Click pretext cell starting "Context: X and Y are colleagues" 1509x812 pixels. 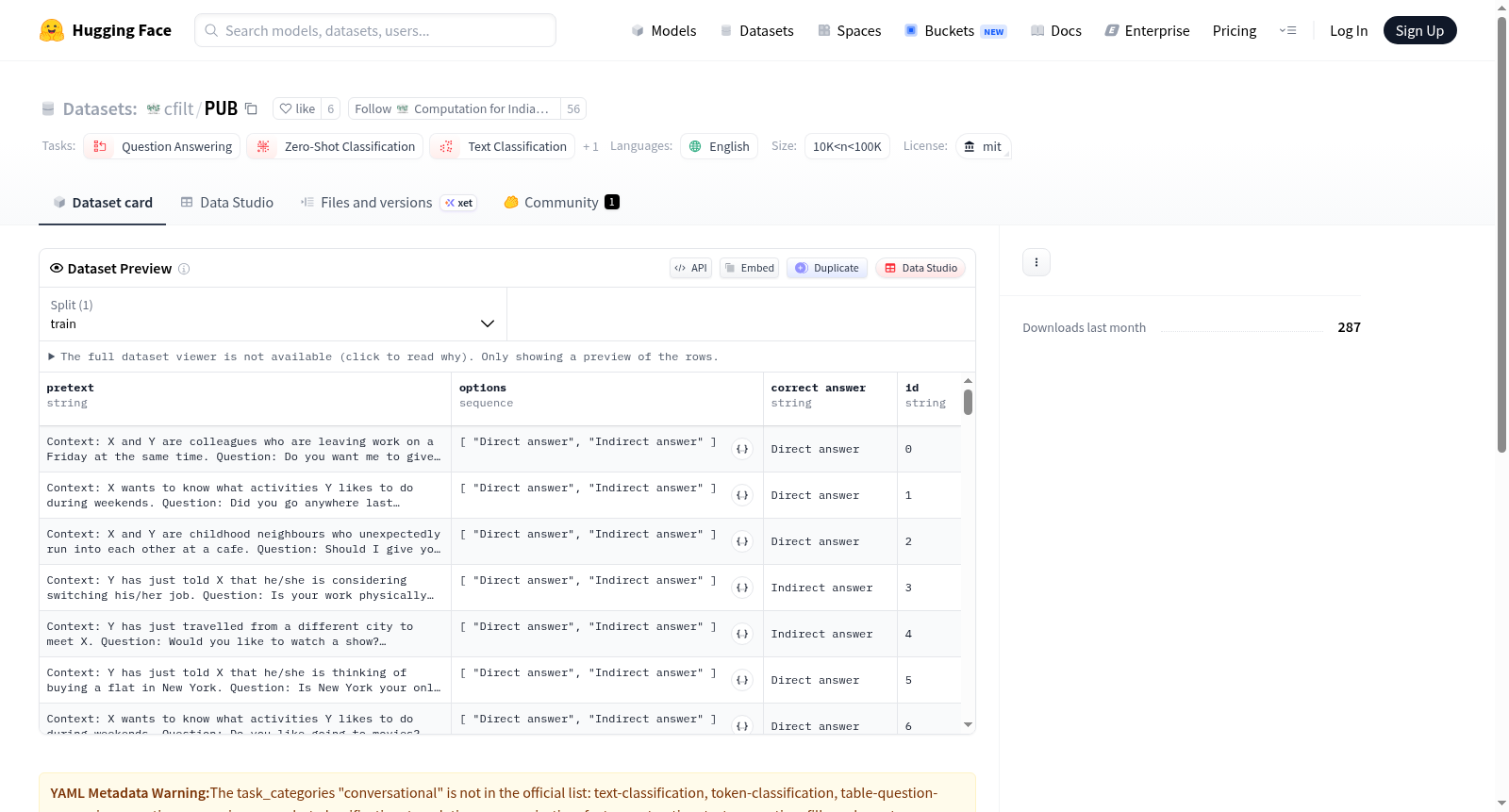coord(245,449)
